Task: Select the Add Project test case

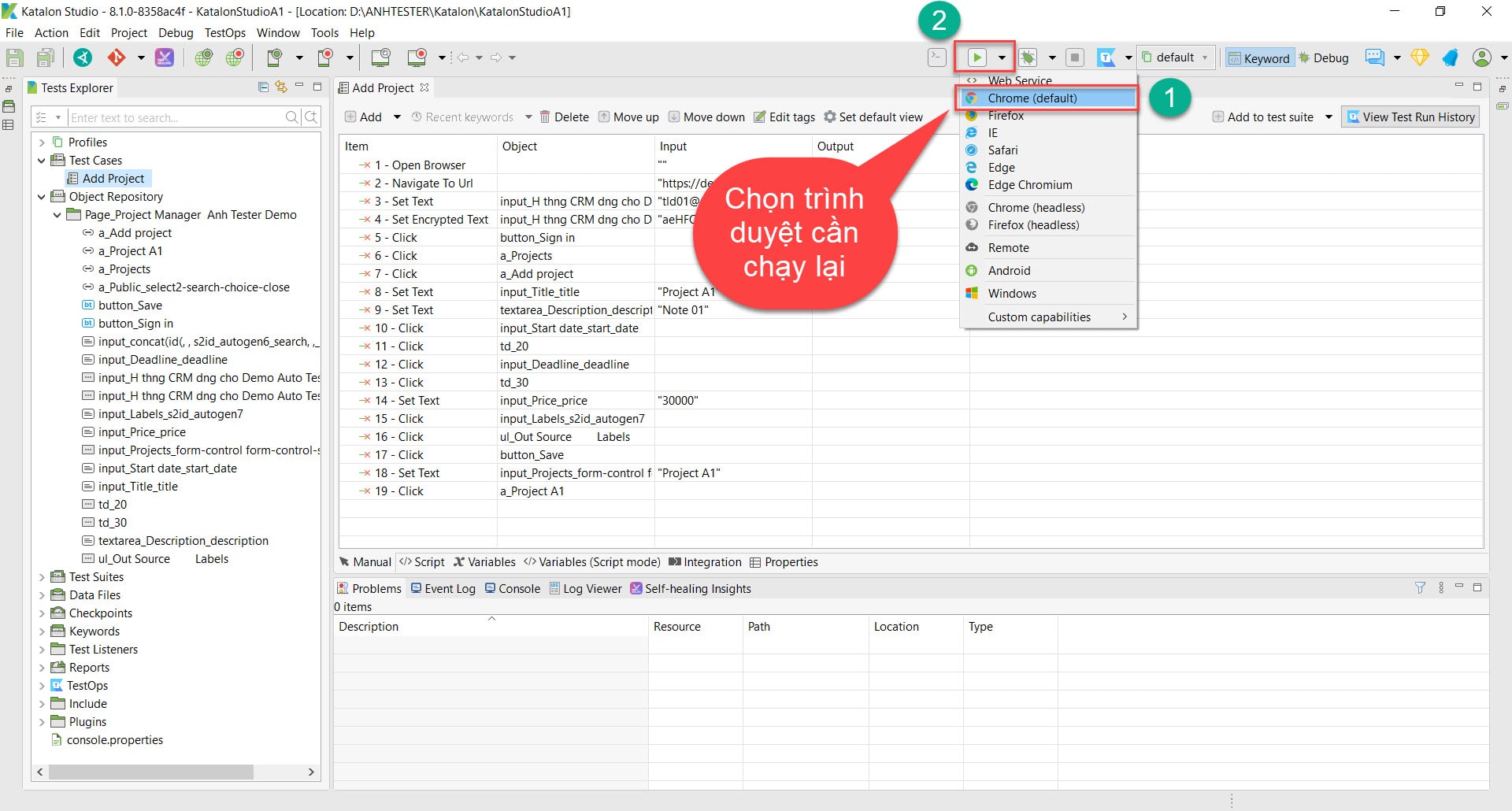Action: pos(106,179)
